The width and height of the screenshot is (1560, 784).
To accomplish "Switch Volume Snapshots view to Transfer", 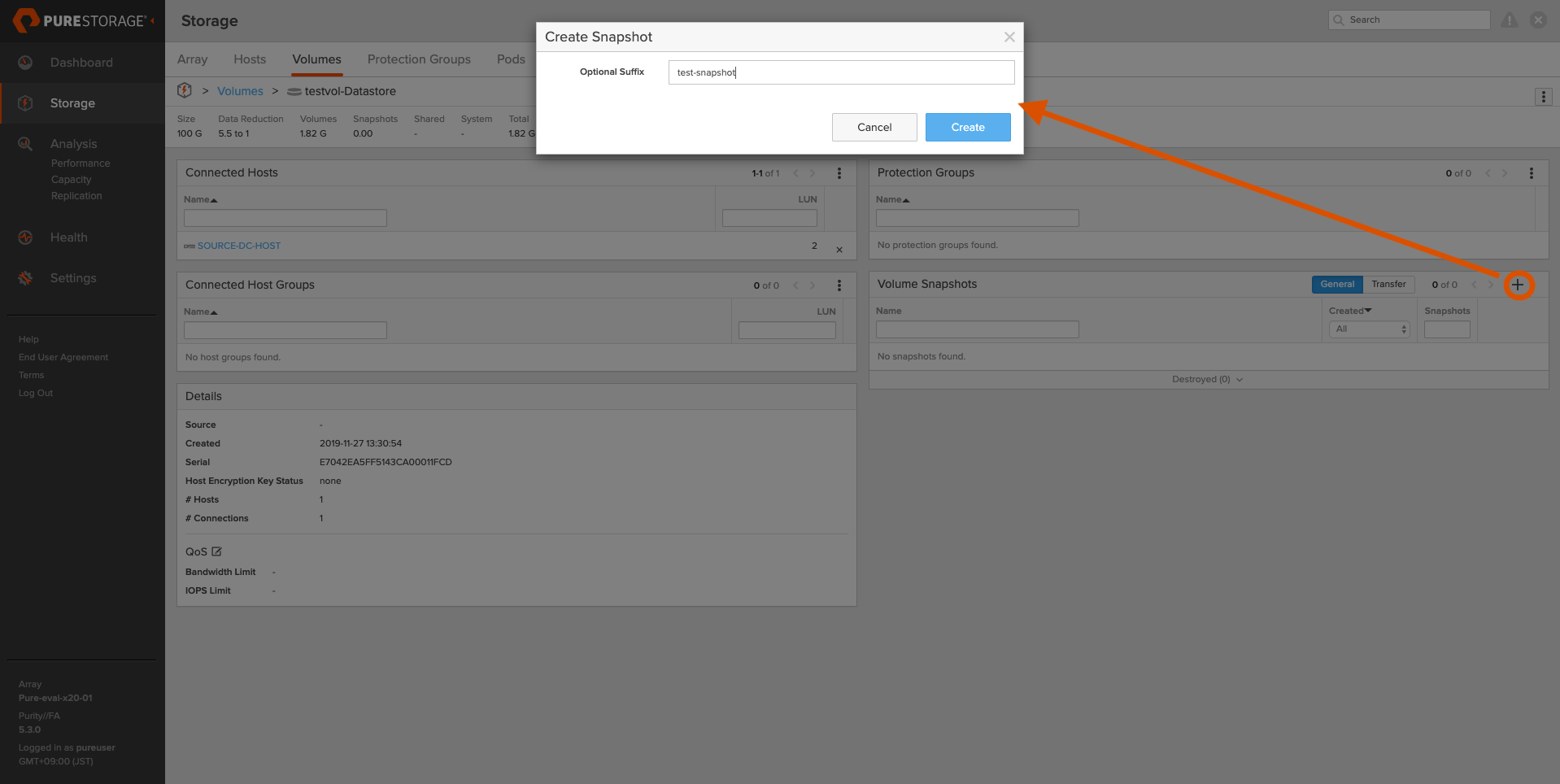I will [1388, 285].
